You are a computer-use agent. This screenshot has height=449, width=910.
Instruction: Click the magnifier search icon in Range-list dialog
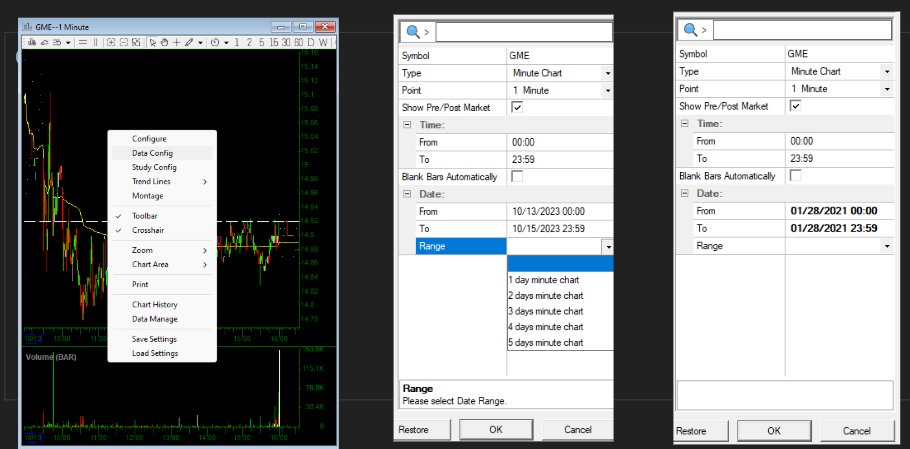tap(413, 32)
